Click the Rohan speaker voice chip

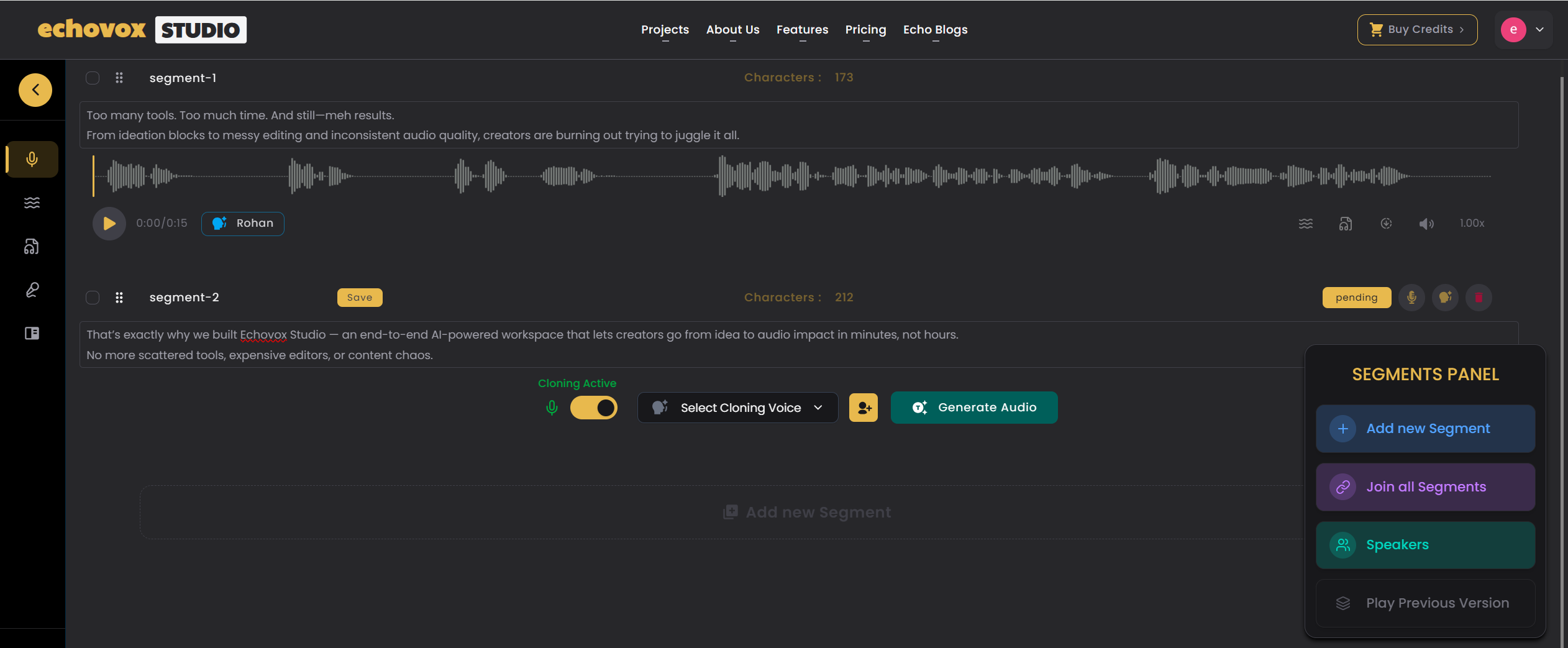pyautogui.click(x=243, y=224)
